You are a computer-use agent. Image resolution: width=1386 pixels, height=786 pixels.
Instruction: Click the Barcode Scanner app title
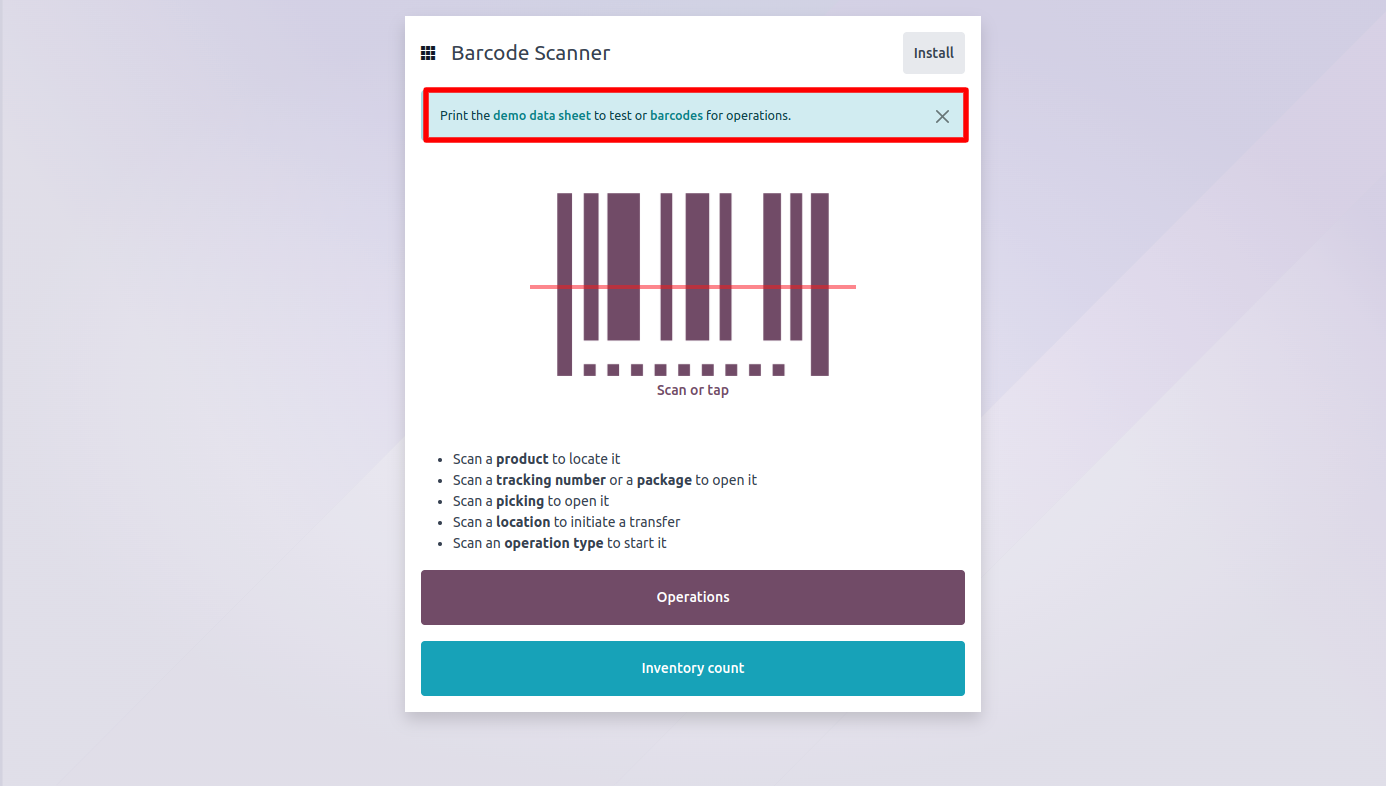pos(530,53)
